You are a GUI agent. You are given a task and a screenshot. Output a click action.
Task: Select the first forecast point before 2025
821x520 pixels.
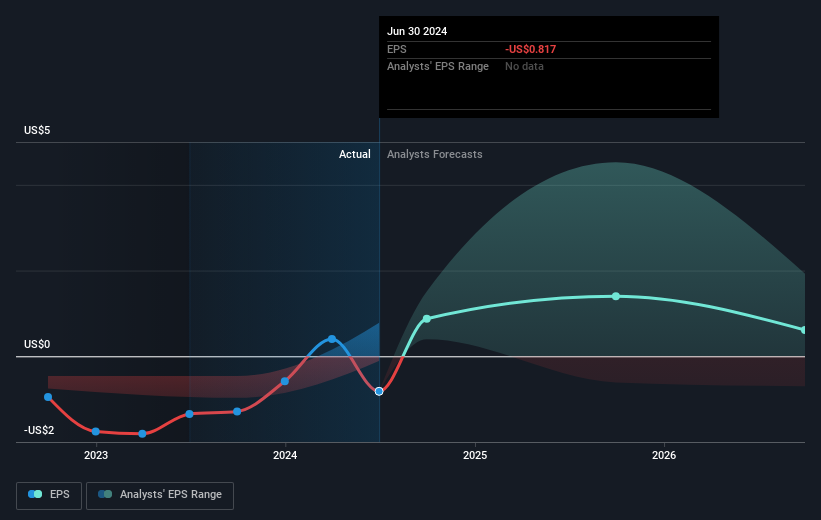(427, 318)
